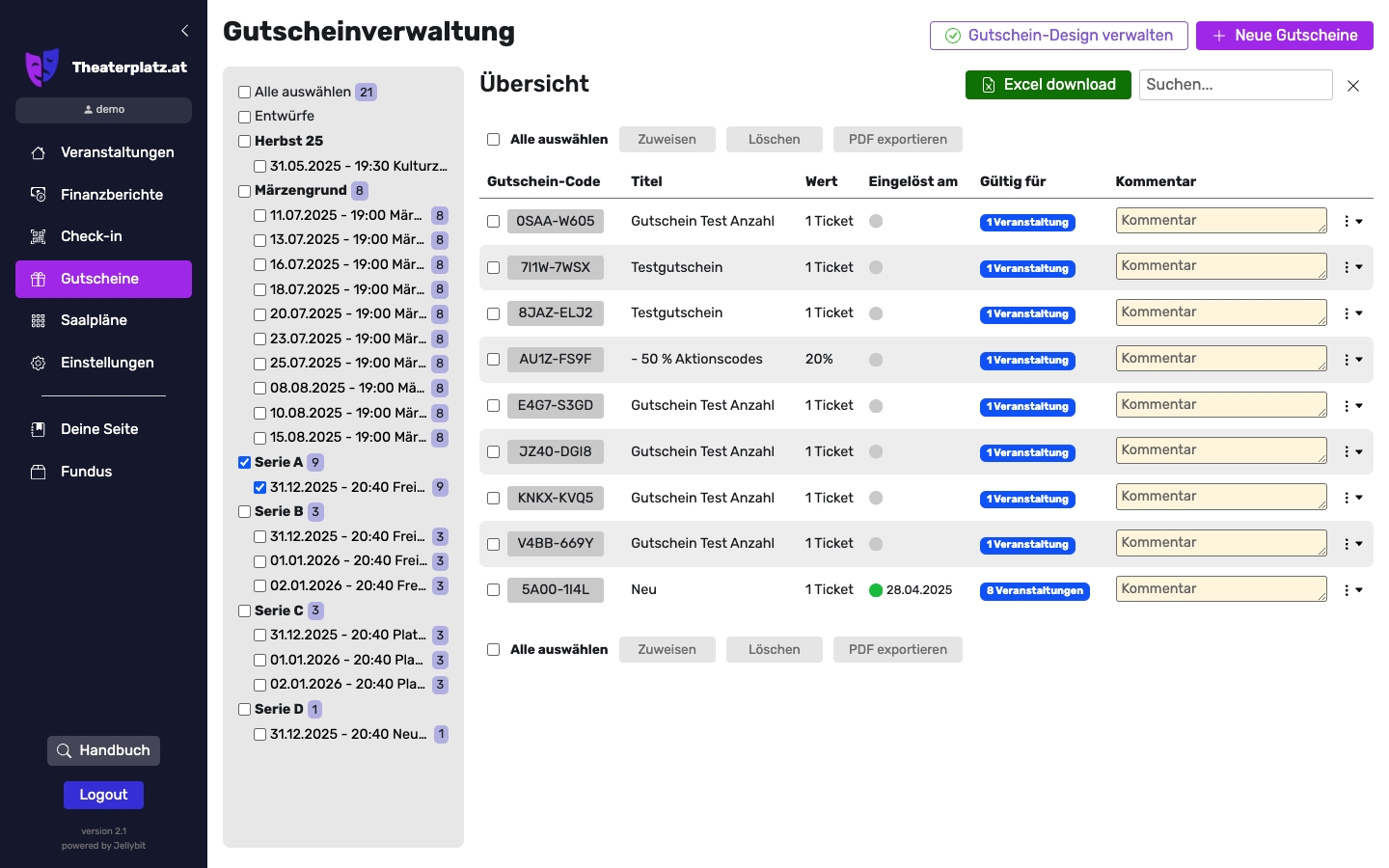Screen dimensions: 1389x868
Task: Focus the Suchen search field
Action: pos(1235,85)
